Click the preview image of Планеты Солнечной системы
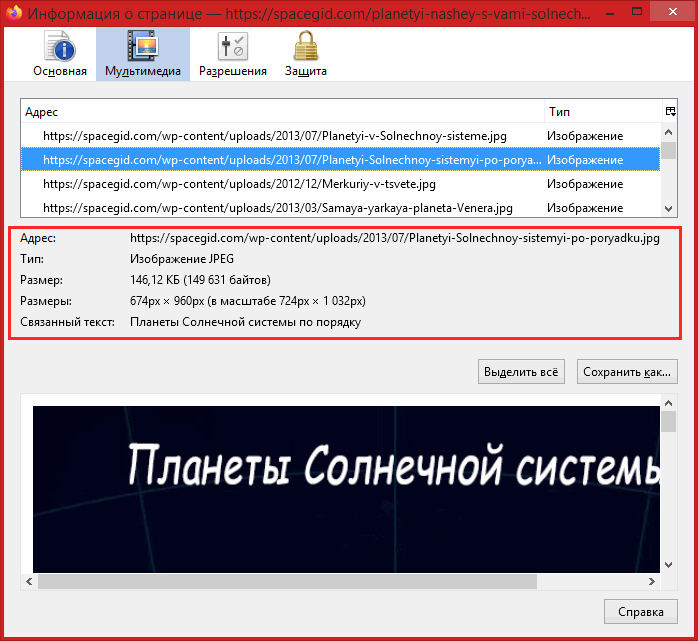This screenshot has width=698, height=641. coord(346,489)
